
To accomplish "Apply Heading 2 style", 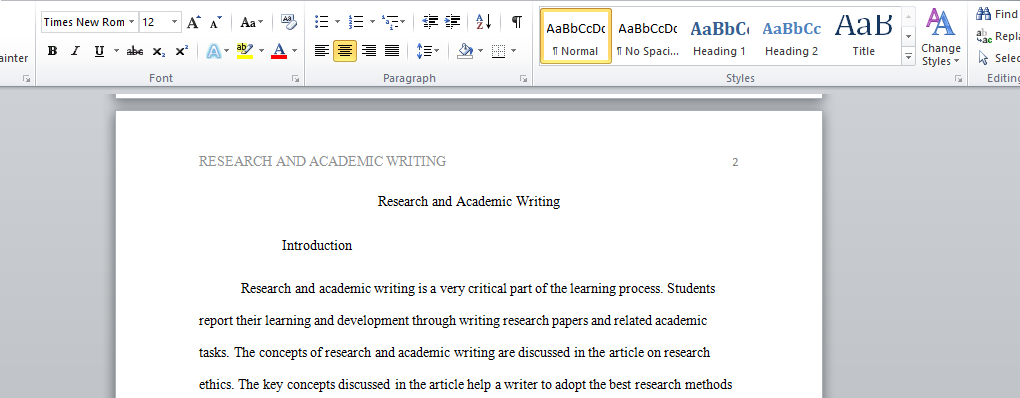I will tap(792, 36).
